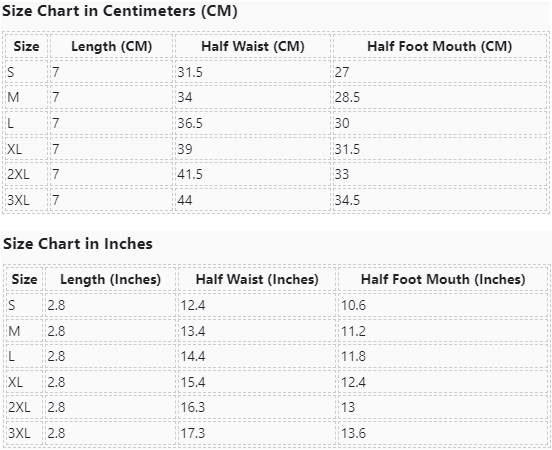This screenshot has width=552, height=450.
Task: Click the Size Chart in Centimeters heading
Action: pos(120,11)
